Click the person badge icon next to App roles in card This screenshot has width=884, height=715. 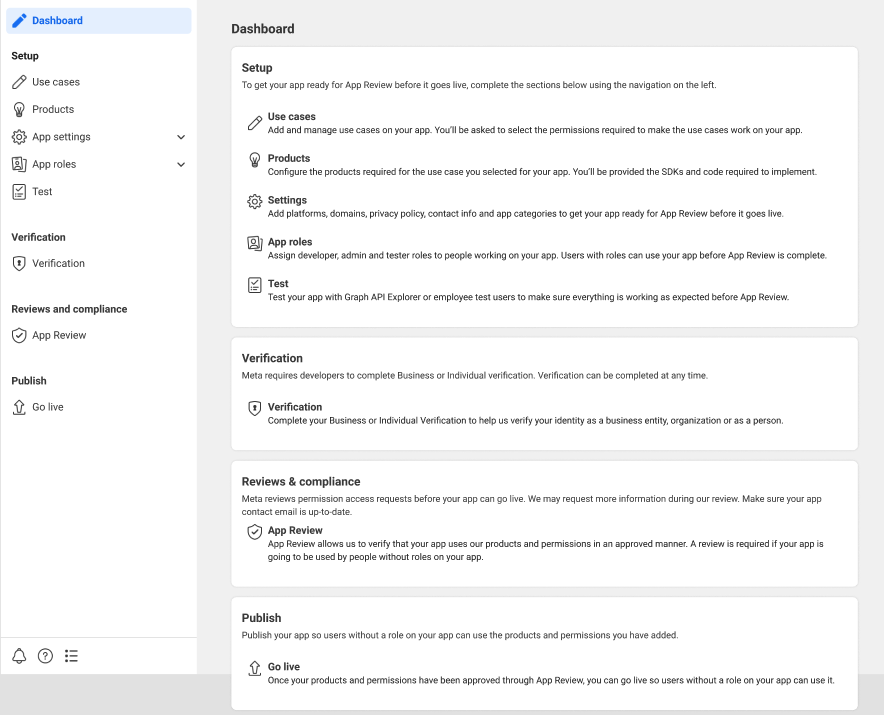pos(254,243)
